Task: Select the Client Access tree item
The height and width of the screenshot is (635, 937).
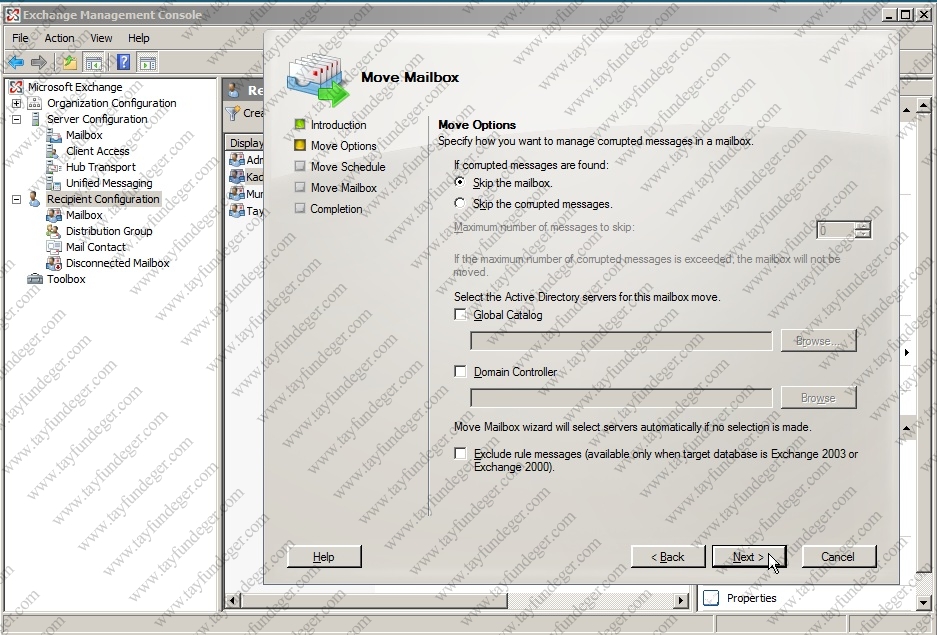Action: point(97,151)
